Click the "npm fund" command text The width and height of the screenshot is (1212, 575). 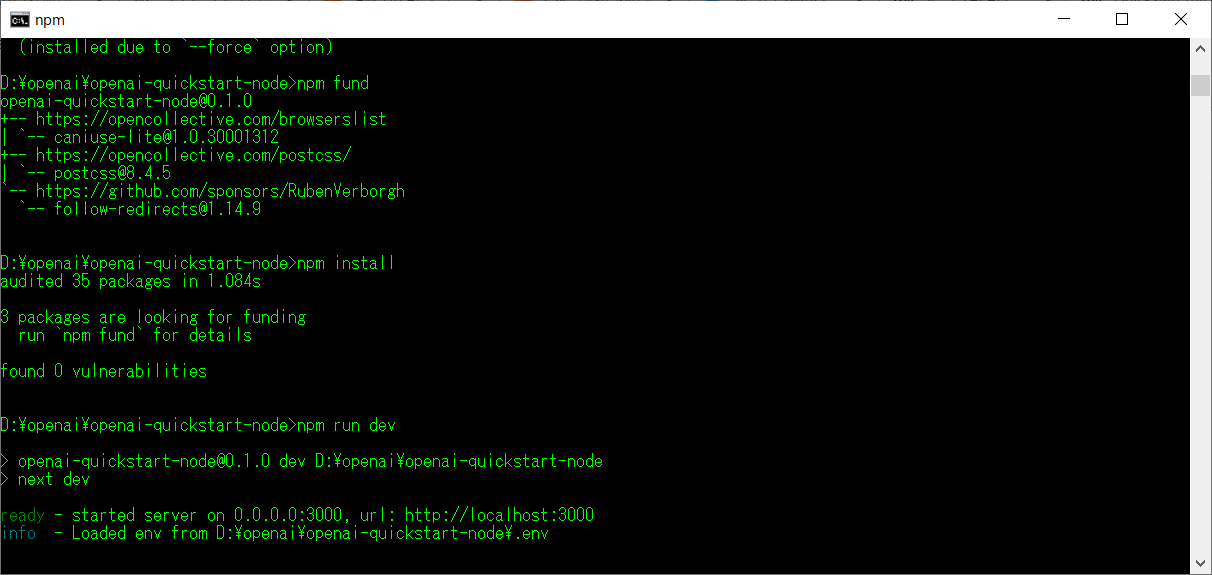click(333, 83)
